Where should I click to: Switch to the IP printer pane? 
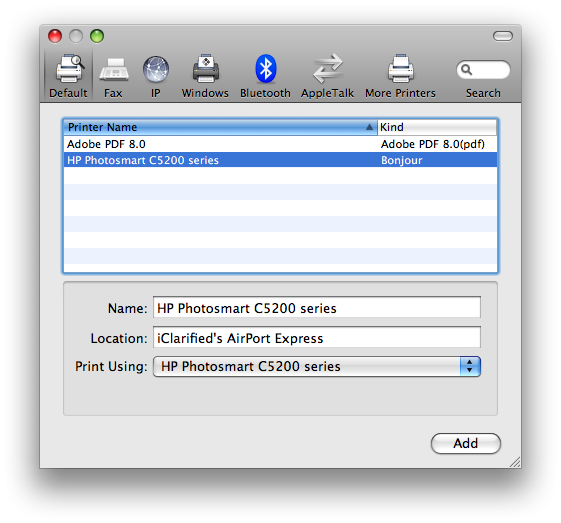point(156,76)
